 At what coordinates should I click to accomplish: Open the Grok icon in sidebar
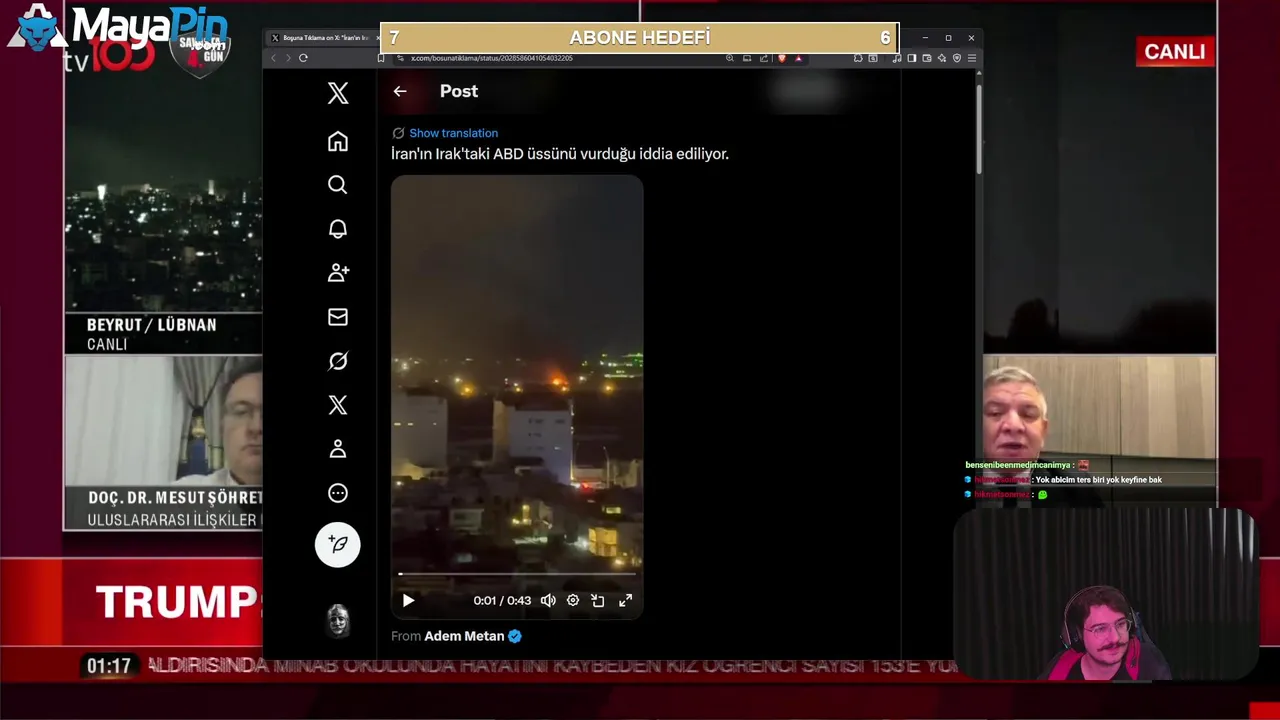[x=338, y=361]
